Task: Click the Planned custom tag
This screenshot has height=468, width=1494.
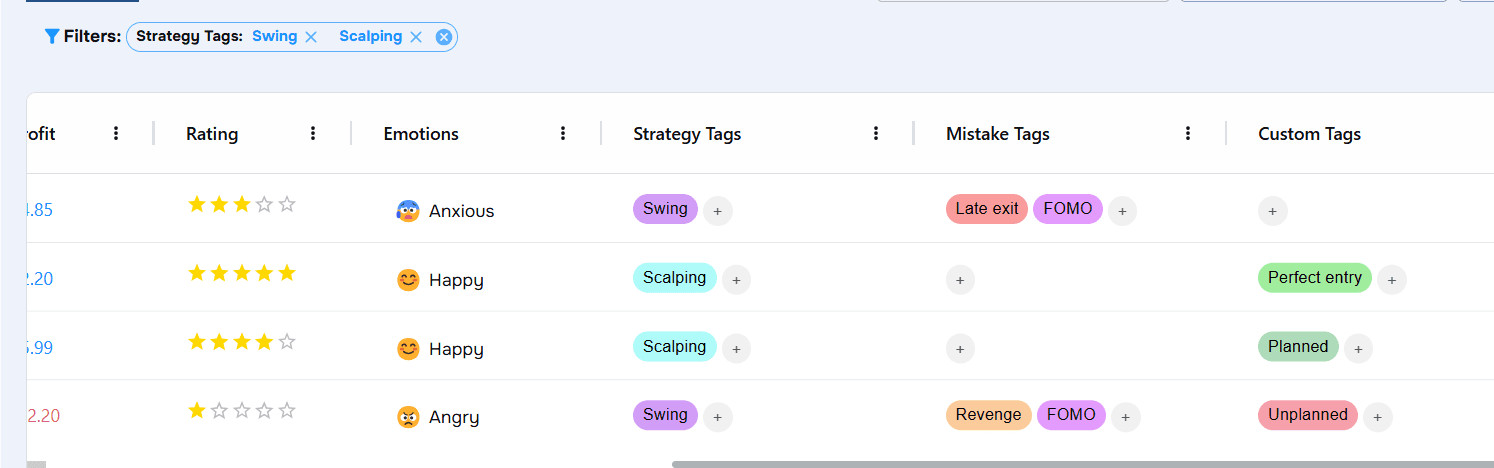Action: [1298, 347]
